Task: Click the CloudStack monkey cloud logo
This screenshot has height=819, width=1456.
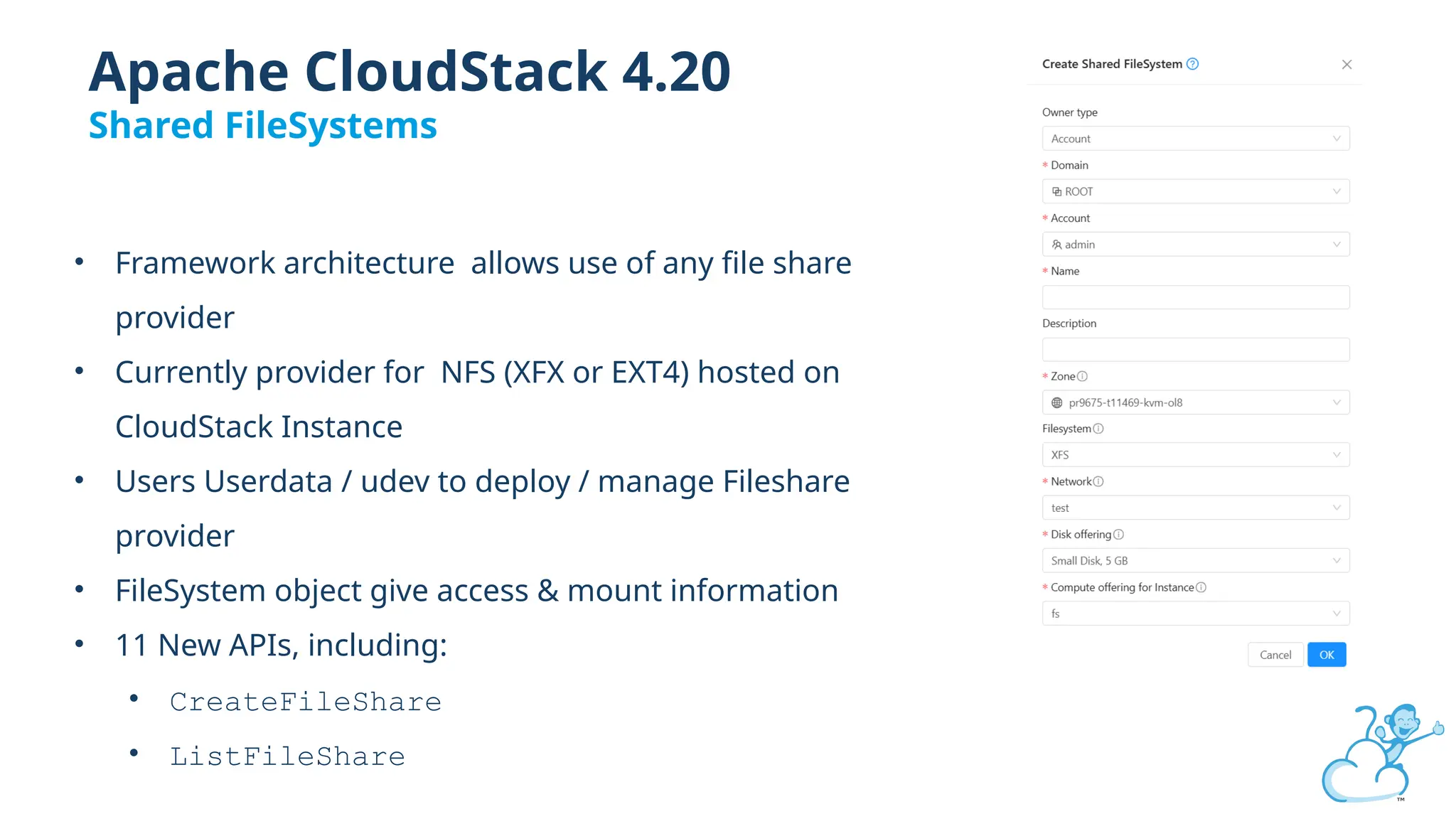Action: point(1382,754)
